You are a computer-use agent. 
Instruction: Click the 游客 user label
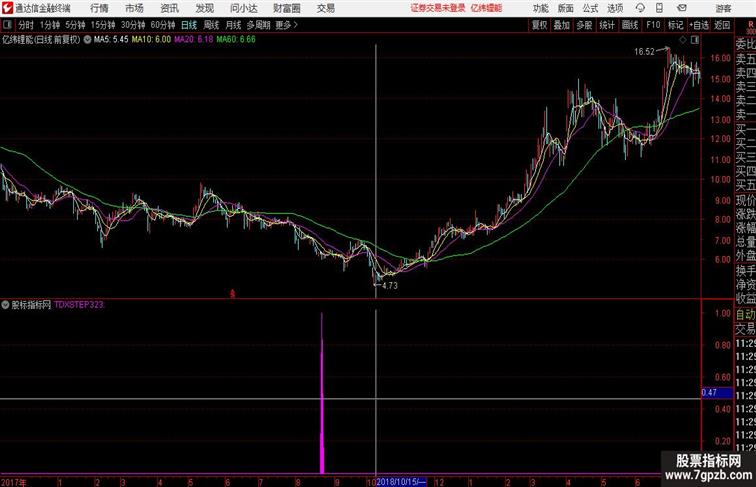723,8
